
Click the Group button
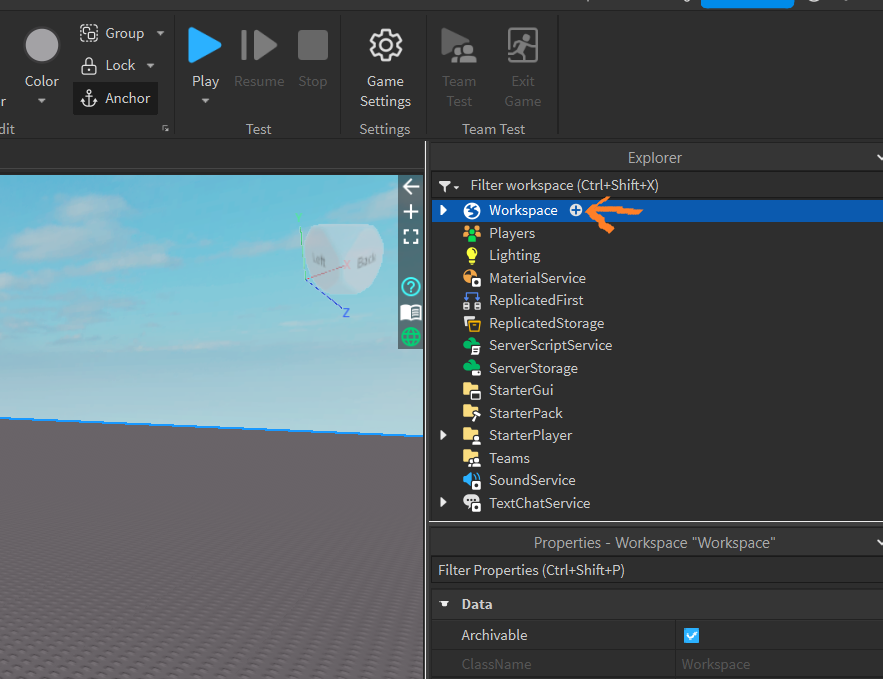tap(112, 33)
